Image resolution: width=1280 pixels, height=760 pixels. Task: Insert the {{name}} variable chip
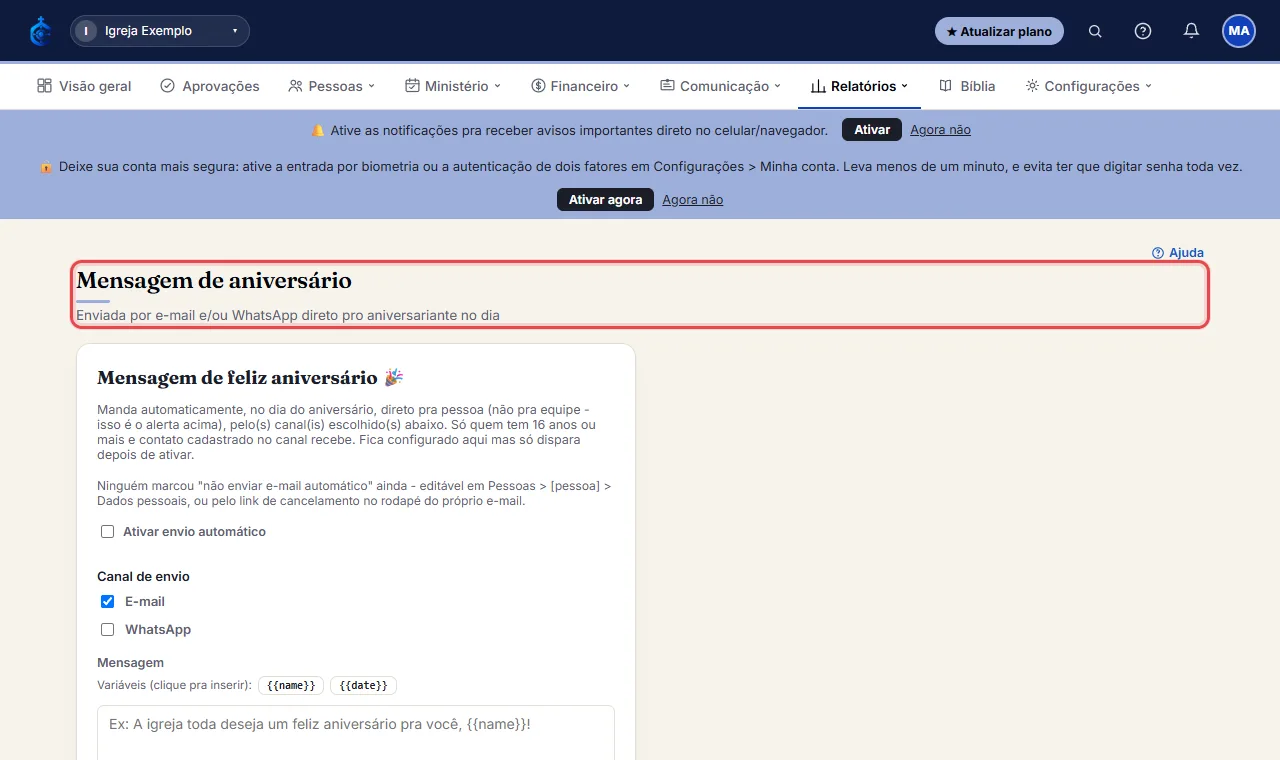pos(291,685)
